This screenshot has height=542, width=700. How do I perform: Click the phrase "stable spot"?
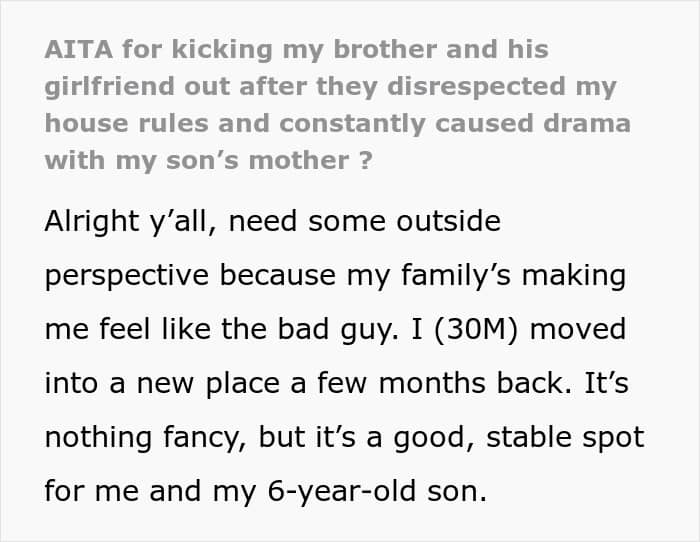[565, 438]
